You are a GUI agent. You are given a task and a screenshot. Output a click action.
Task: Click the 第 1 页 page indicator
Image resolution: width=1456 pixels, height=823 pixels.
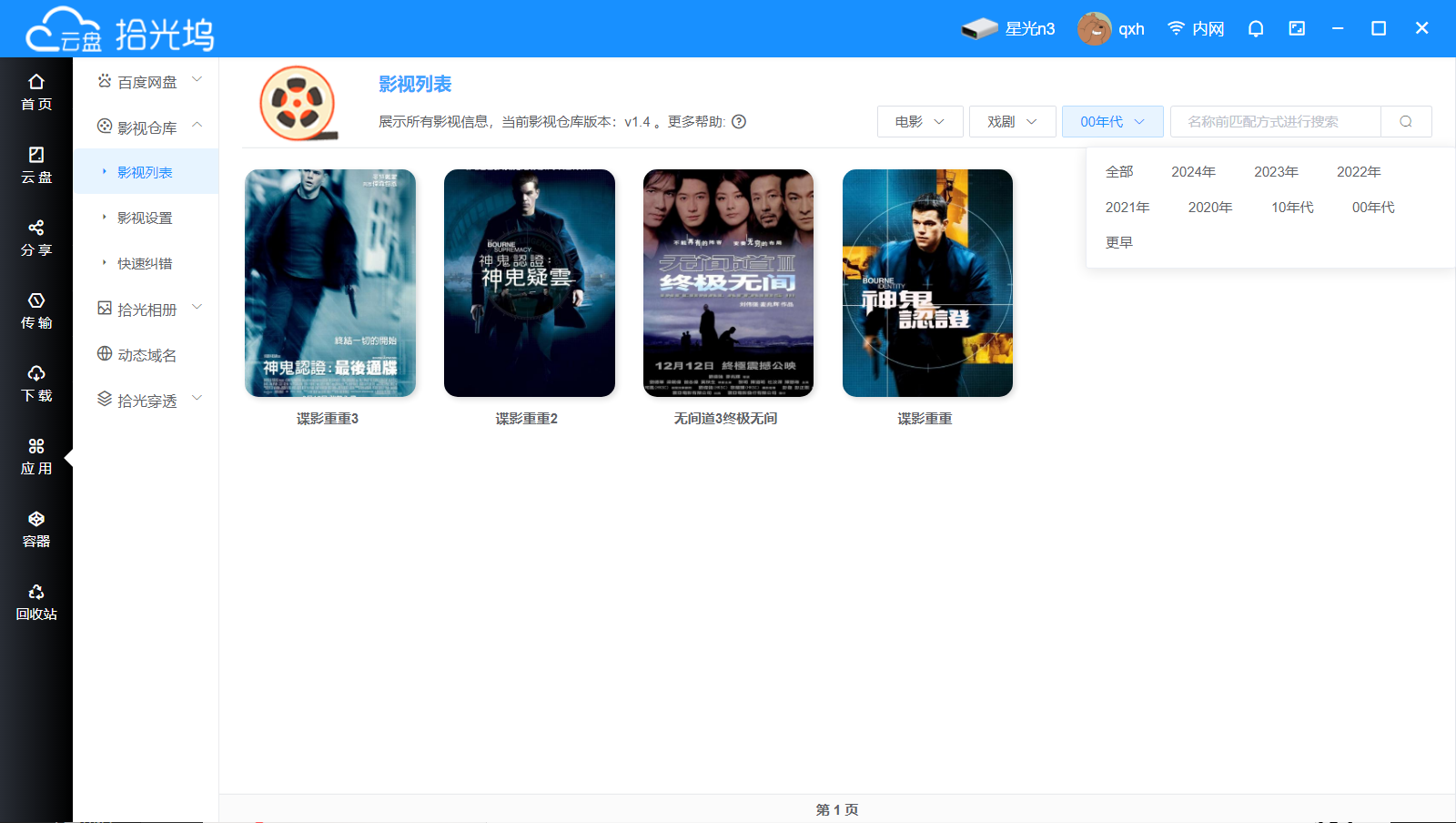click(837, 809)
